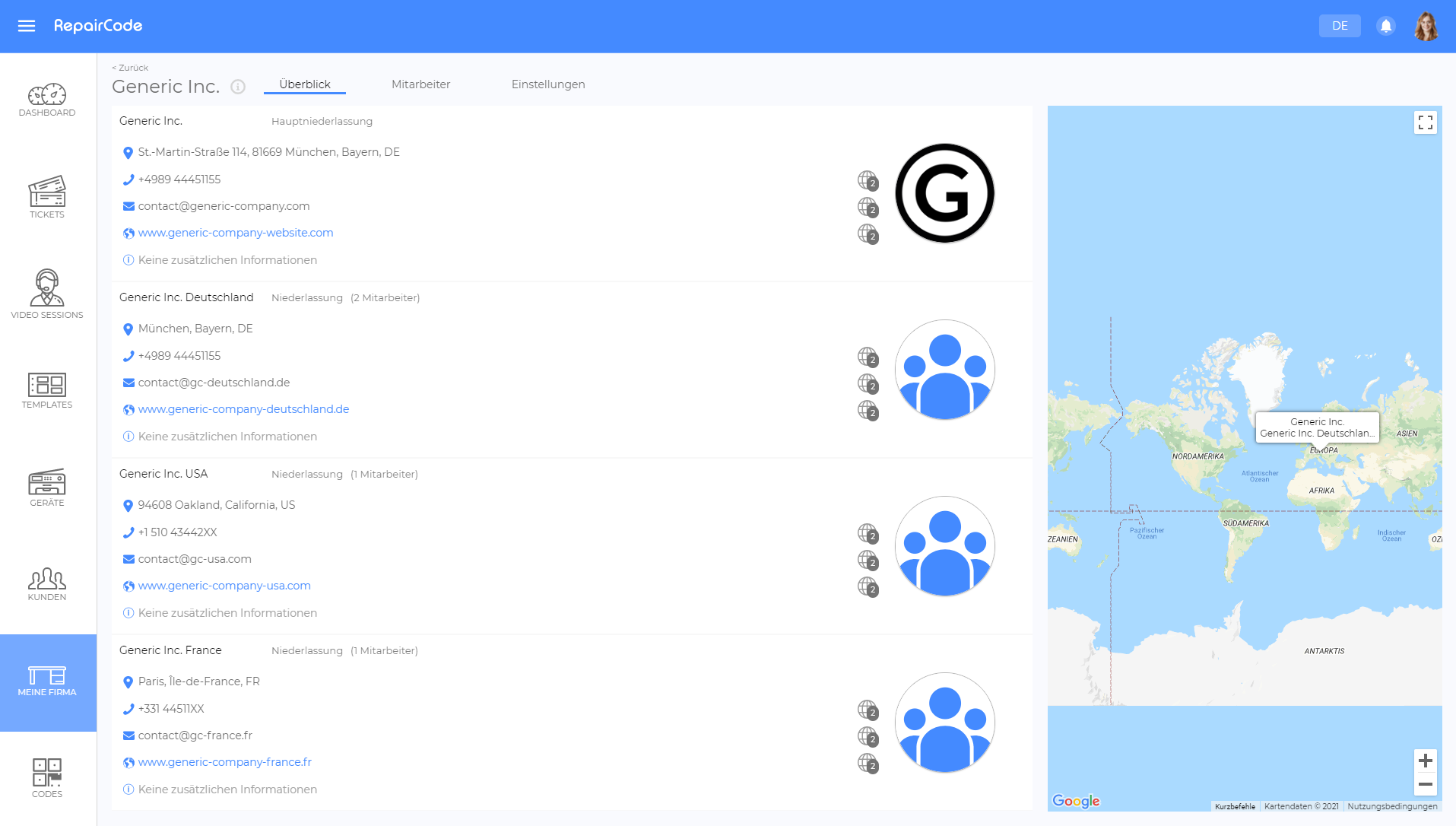Switch to the Mitarbeiter tab
Screen dimensions: 1456x826
click(x=420, y=84)
